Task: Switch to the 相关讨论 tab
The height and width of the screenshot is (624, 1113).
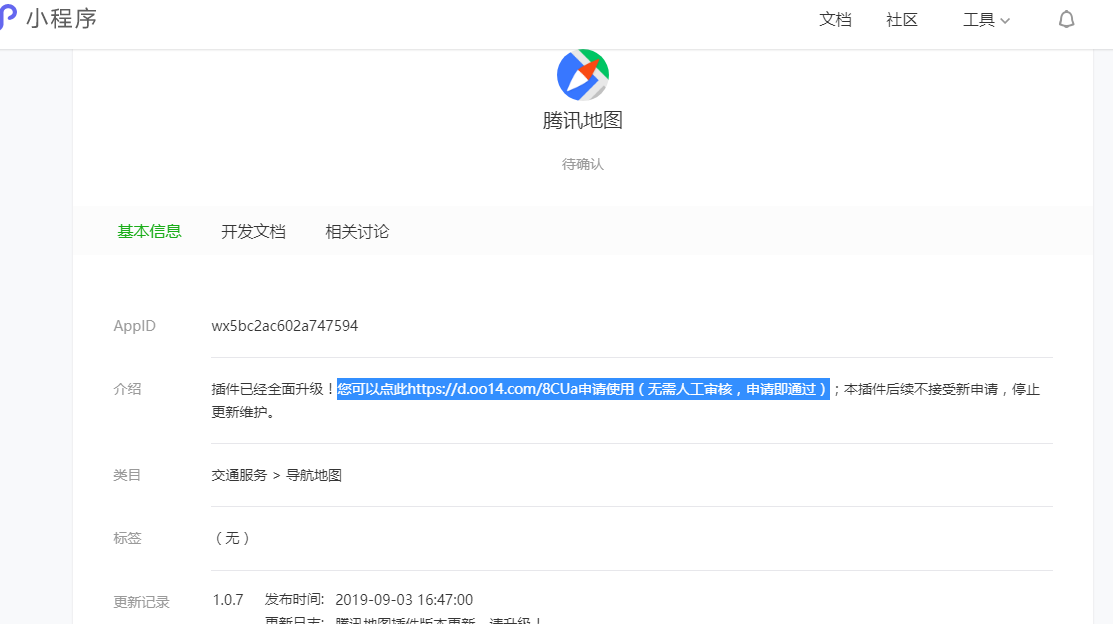Action: point(357,231)
